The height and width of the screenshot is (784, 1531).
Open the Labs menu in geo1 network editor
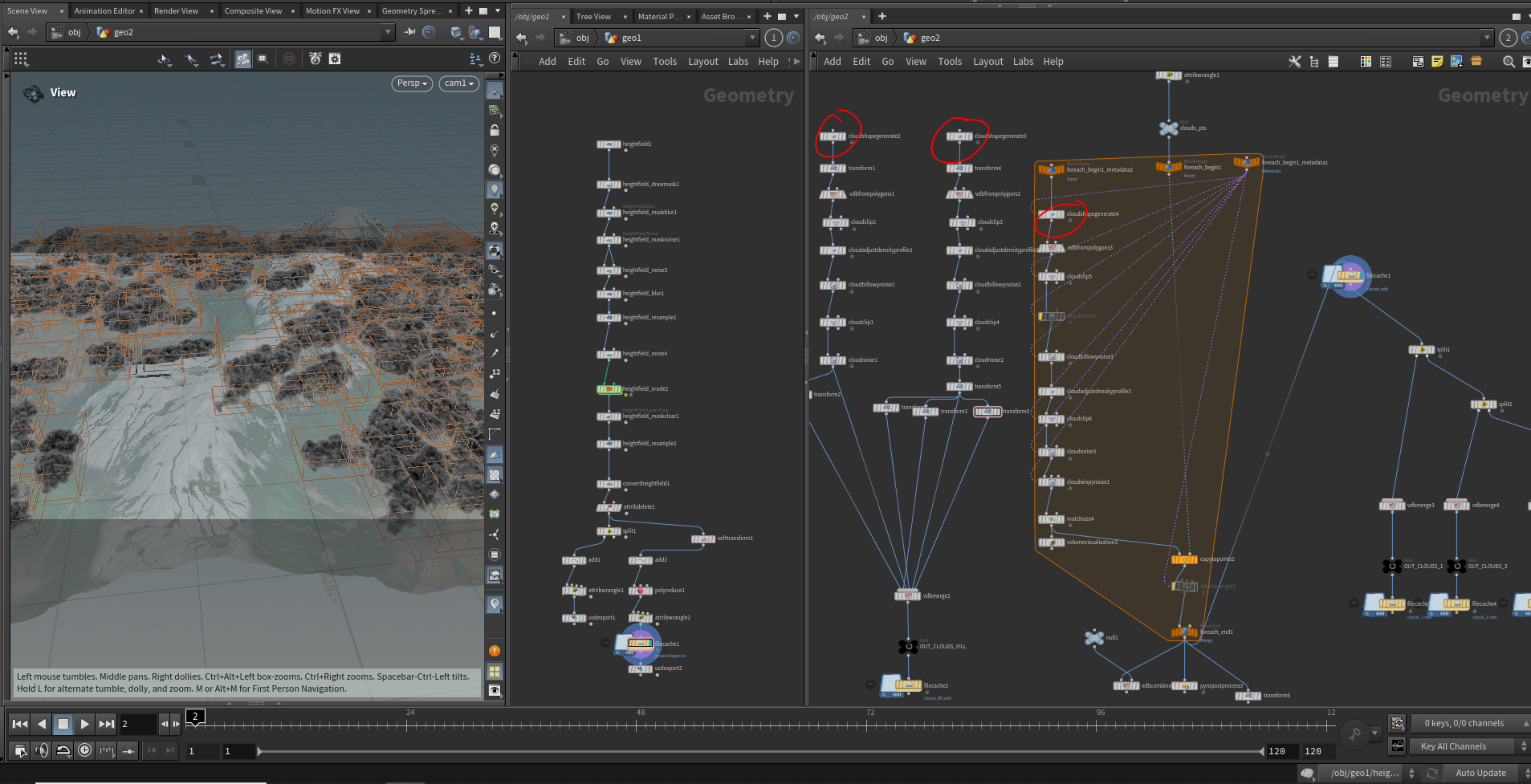(x=738, y=62)
